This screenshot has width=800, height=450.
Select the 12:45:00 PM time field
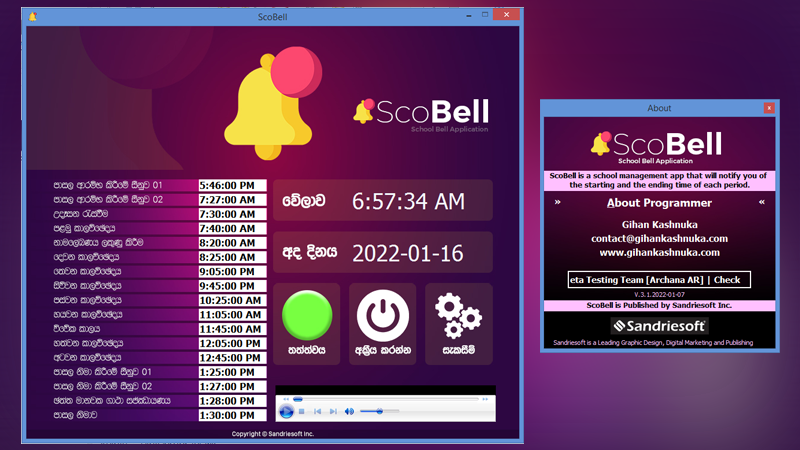pyautogui.click(x=232, y=358)
